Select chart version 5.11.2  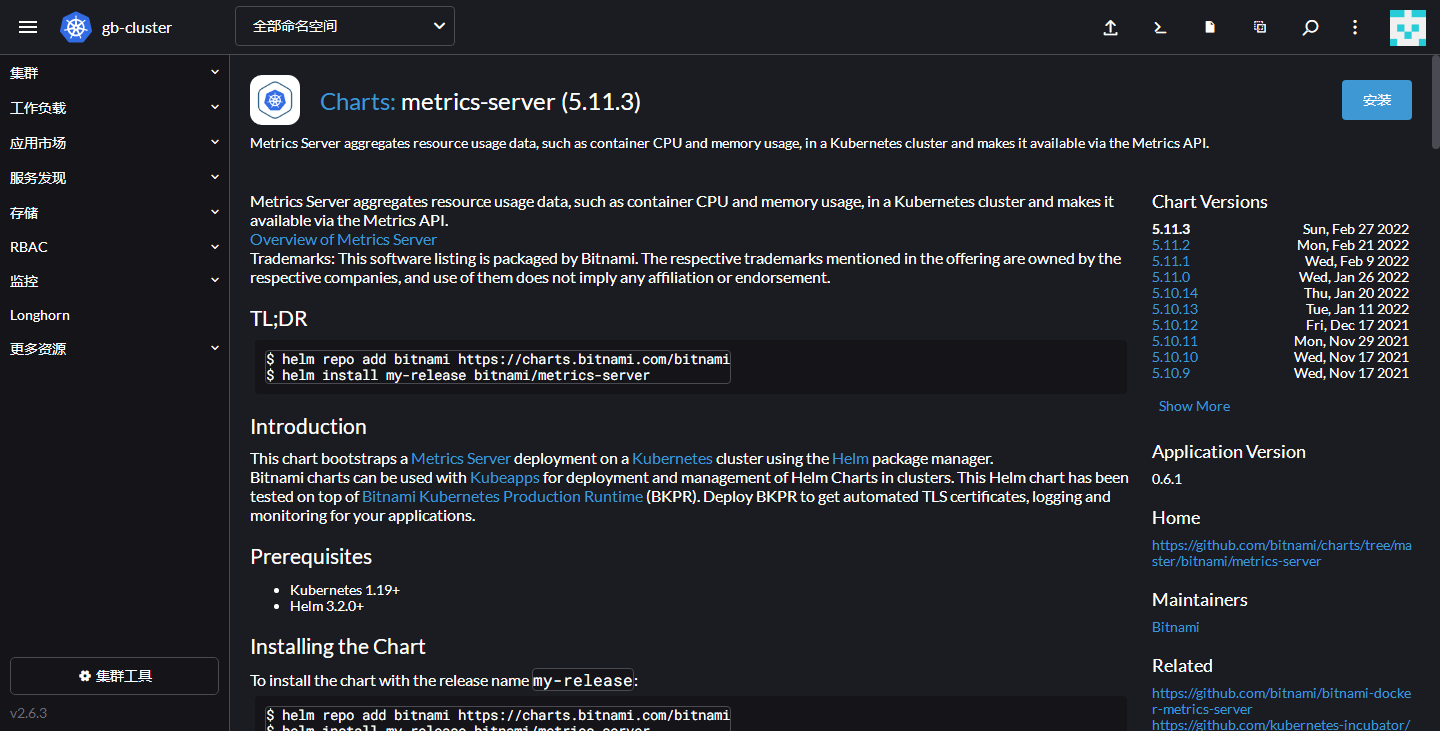pyautogui.click(x=1171, y=245)
